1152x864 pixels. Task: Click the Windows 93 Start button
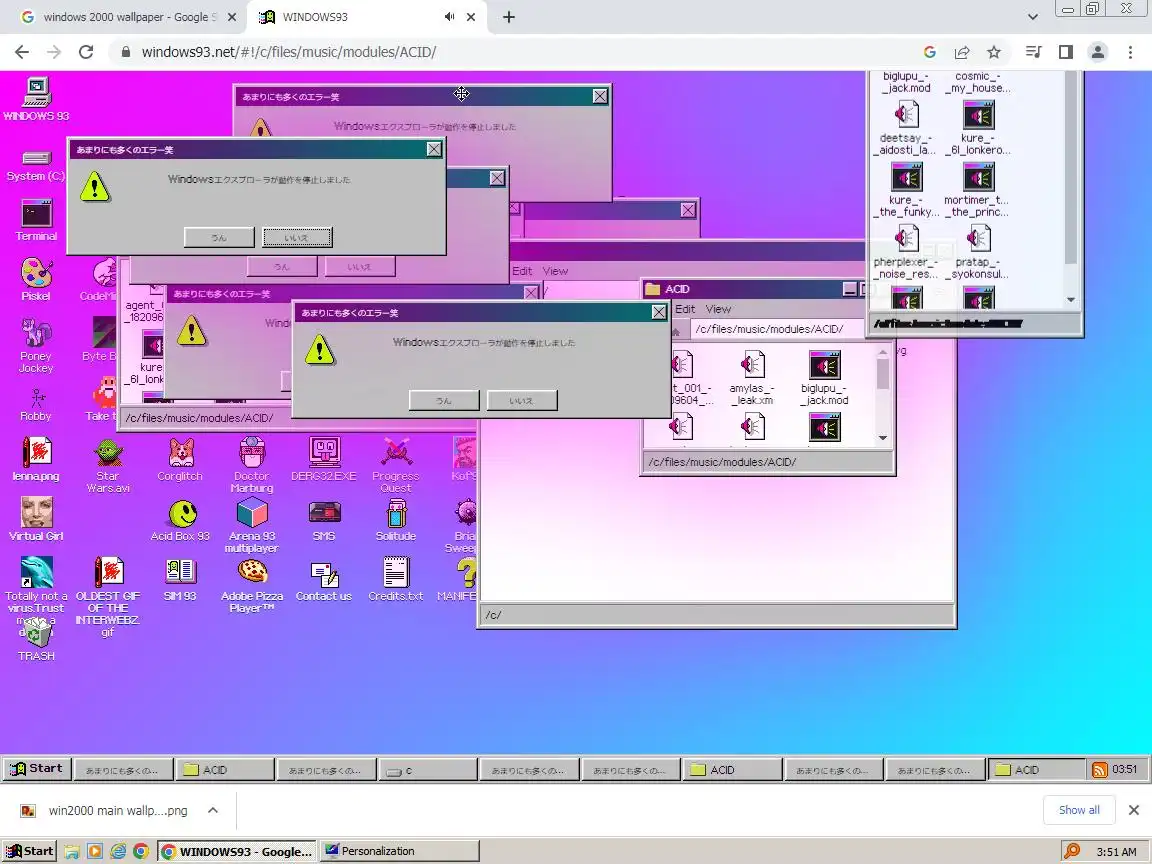36,768
